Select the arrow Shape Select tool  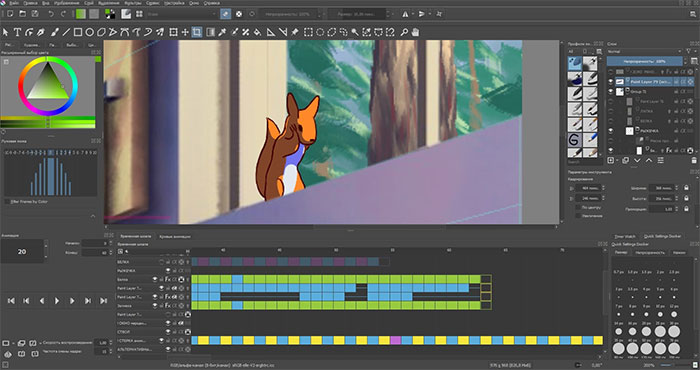click(x=6, y=32)
